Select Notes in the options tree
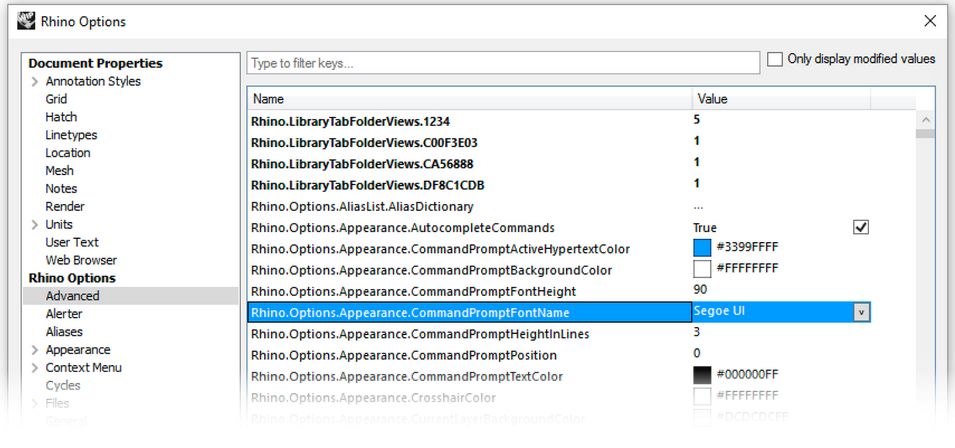The height and width of the screenshot is (448, 955). click(x=61, y=189)
